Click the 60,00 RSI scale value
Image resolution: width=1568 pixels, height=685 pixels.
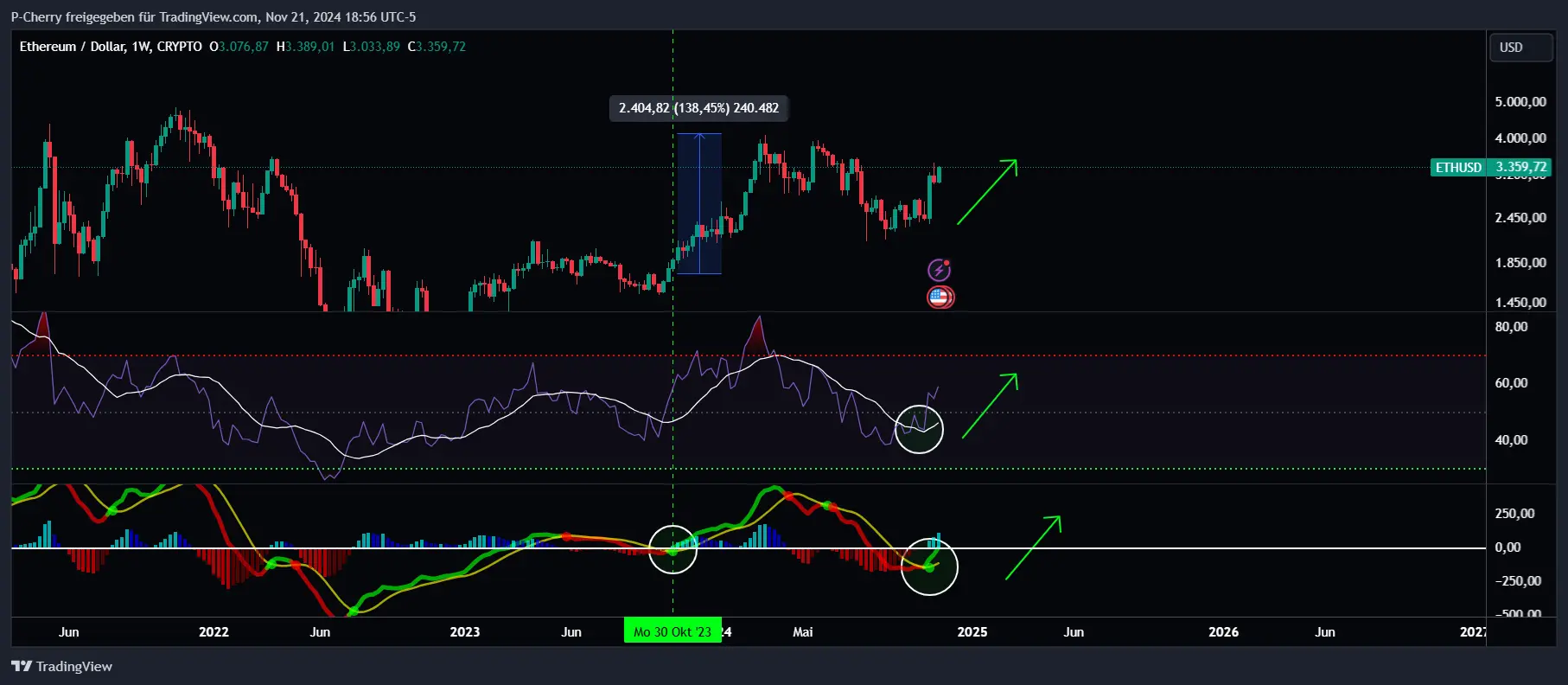(1511, 382)
